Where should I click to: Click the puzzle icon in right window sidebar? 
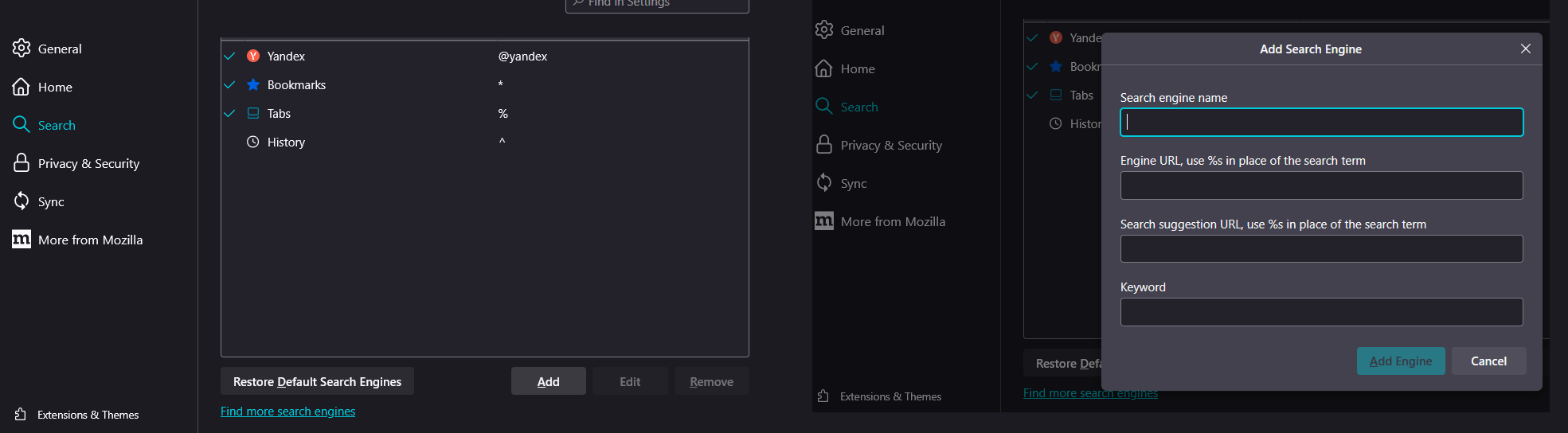(823, 396)
